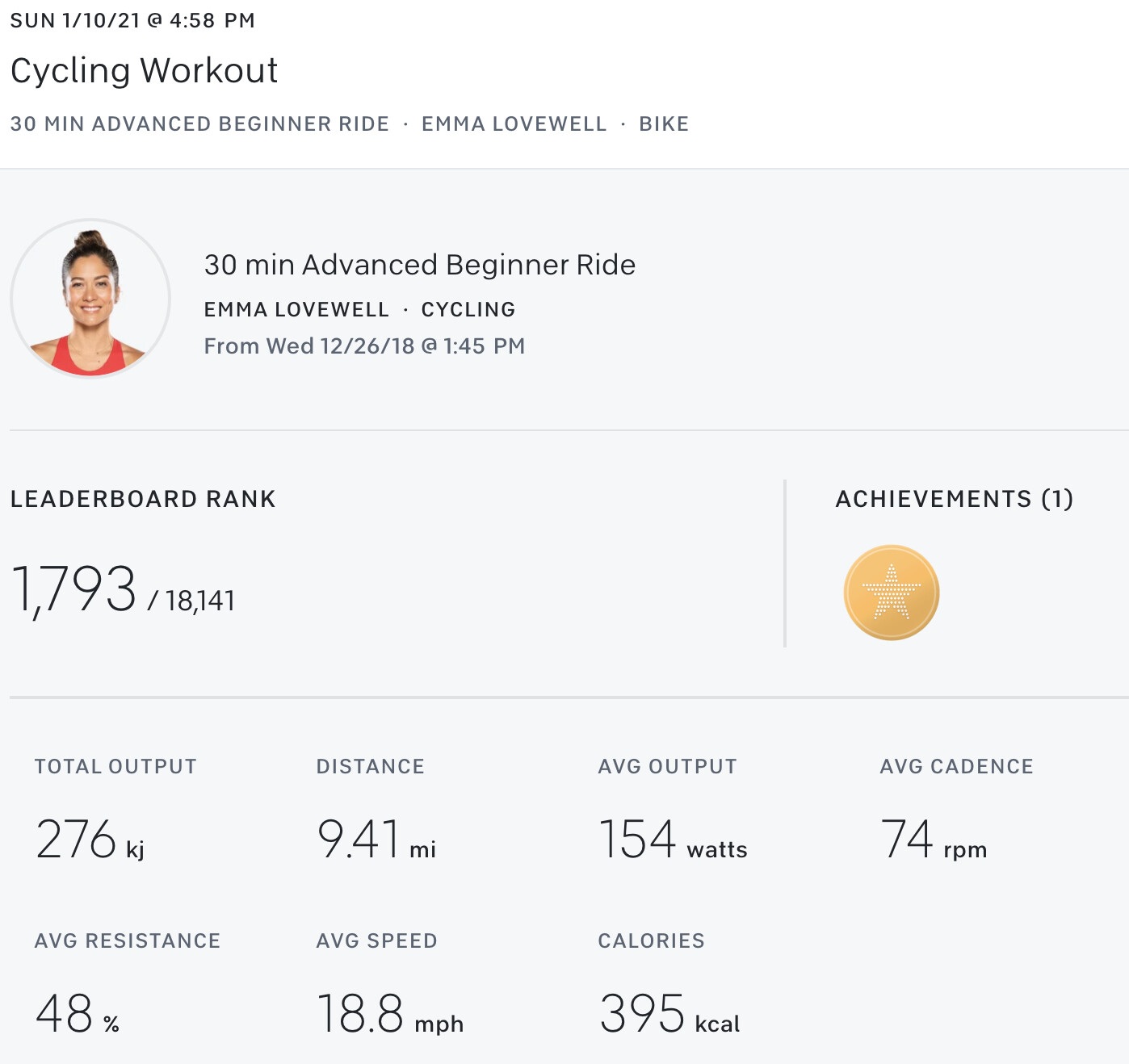Open the 30 min Advanced Beginner Ride class title

point(419,265)
